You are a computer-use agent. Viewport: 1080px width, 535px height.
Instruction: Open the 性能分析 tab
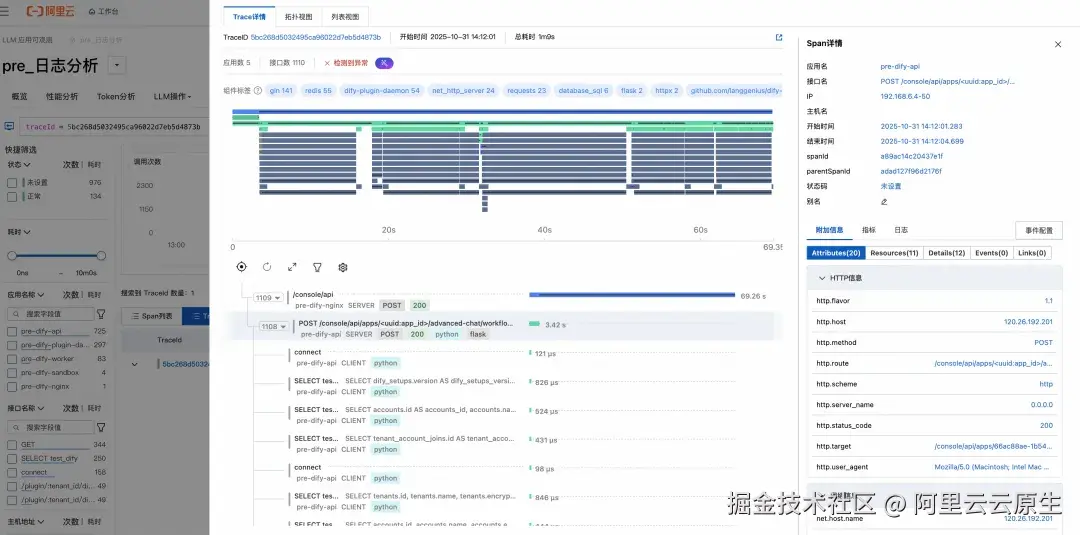pyautogui.click(x=62, y=96)
